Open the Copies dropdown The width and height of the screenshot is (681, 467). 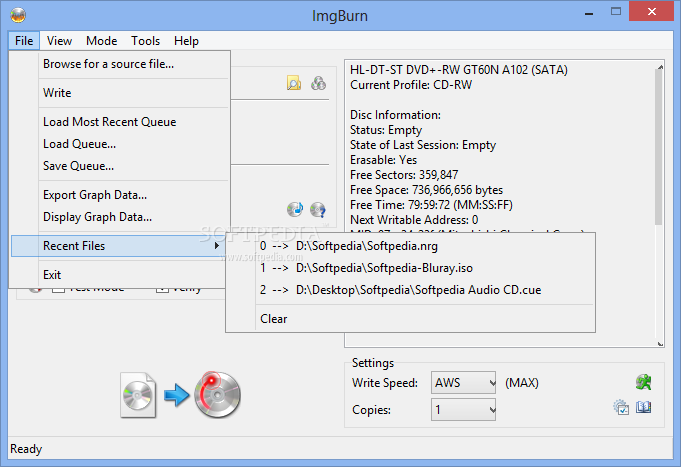click(x=463, y=410)
